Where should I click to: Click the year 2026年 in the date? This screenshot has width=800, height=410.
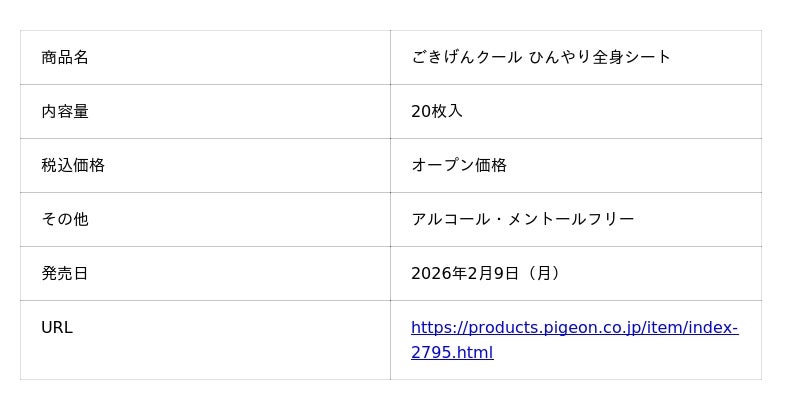pyautogui.click(x=435, y=274)
